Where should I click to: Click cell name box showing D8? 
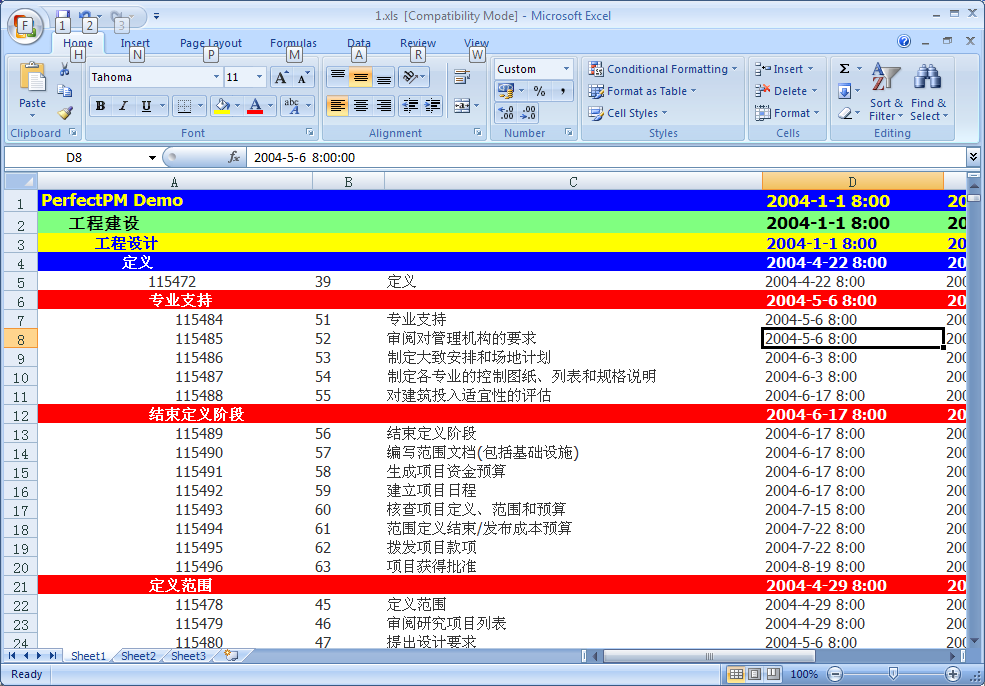[74, 158]
